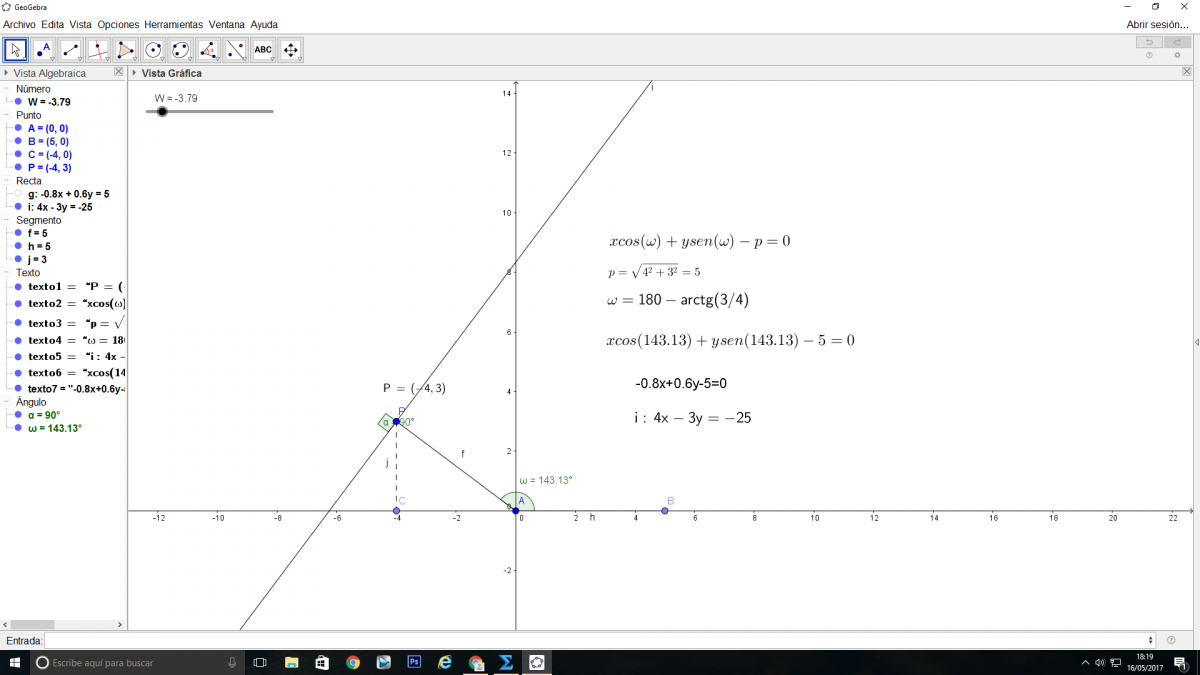Hide point P using its visibility bullet
The height and width of the screenshot is (675, 1200).
pyautogui.click(x=18, y=168)
